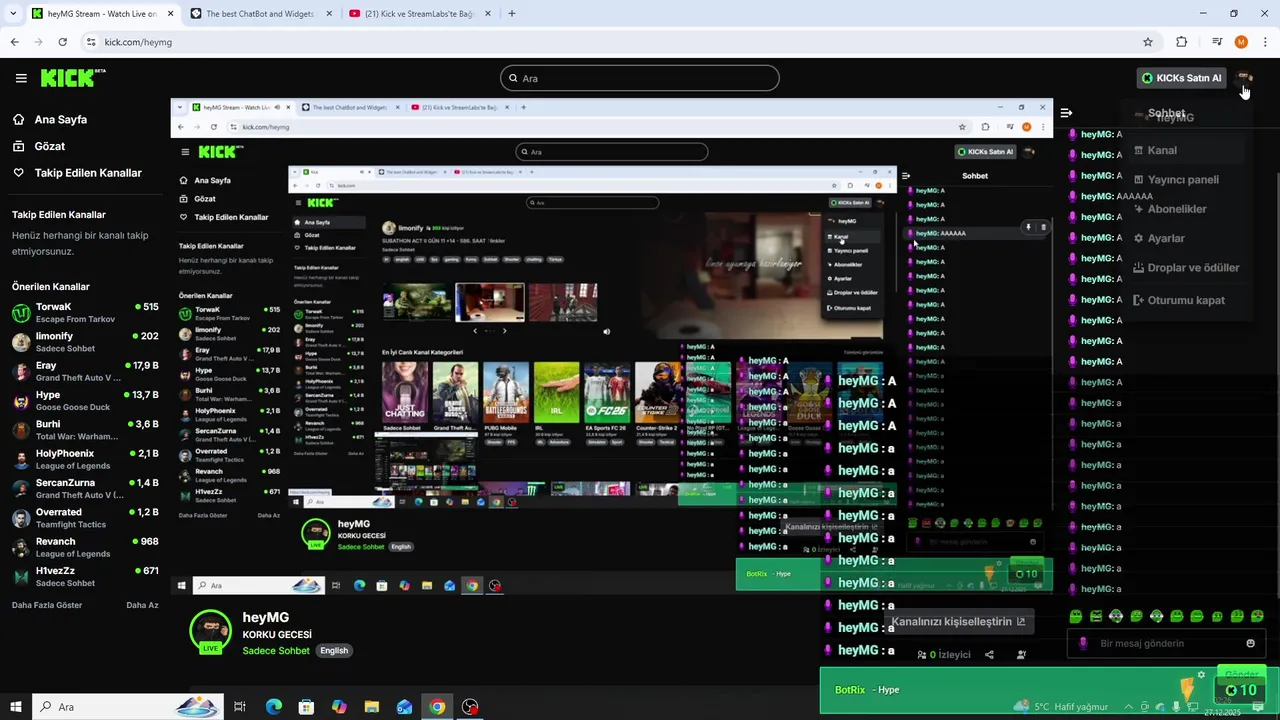Switch to the YouTube Kick ve StreamLabs tab
Screen dimensions: 1280x720
419,14
